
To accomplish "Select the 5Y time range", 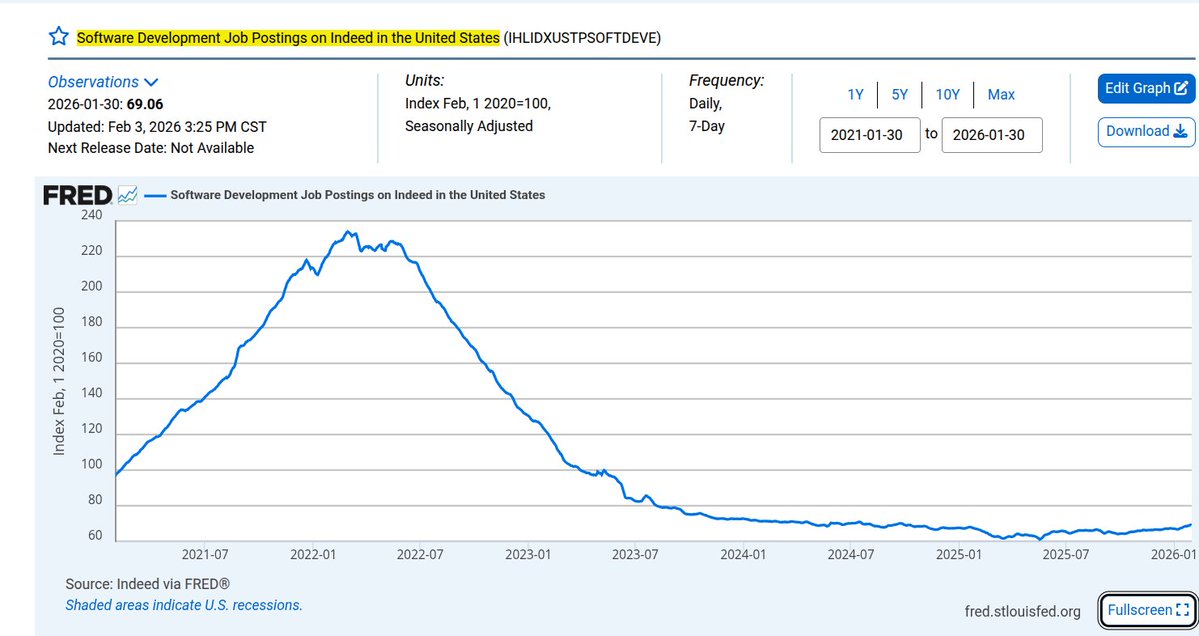I will click(899, 94).
